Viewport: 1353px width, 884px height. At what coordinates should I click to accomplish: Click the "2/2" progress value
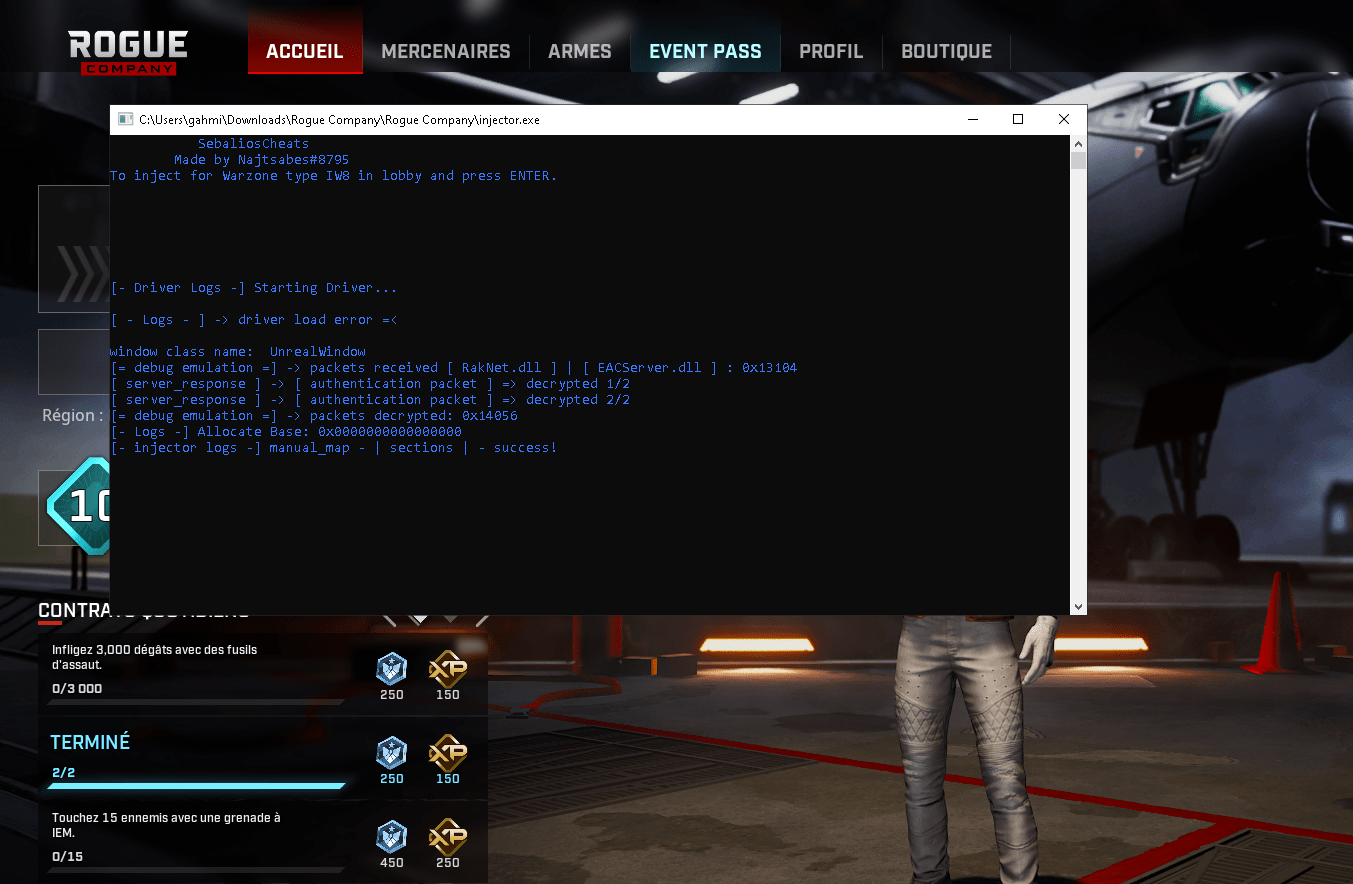coord(64,773)
